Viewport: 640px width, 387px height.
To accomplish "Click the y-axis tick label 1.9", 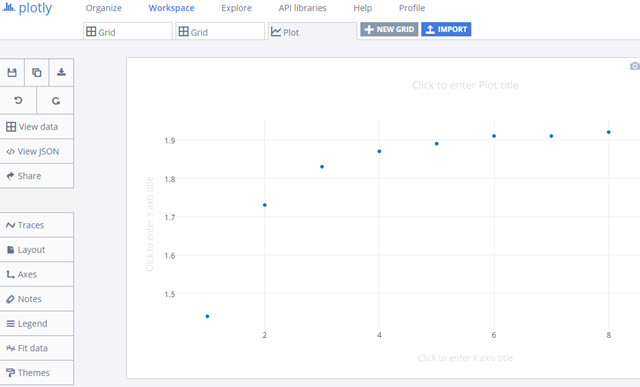I will pyautogui.click(x=170, y=140).
